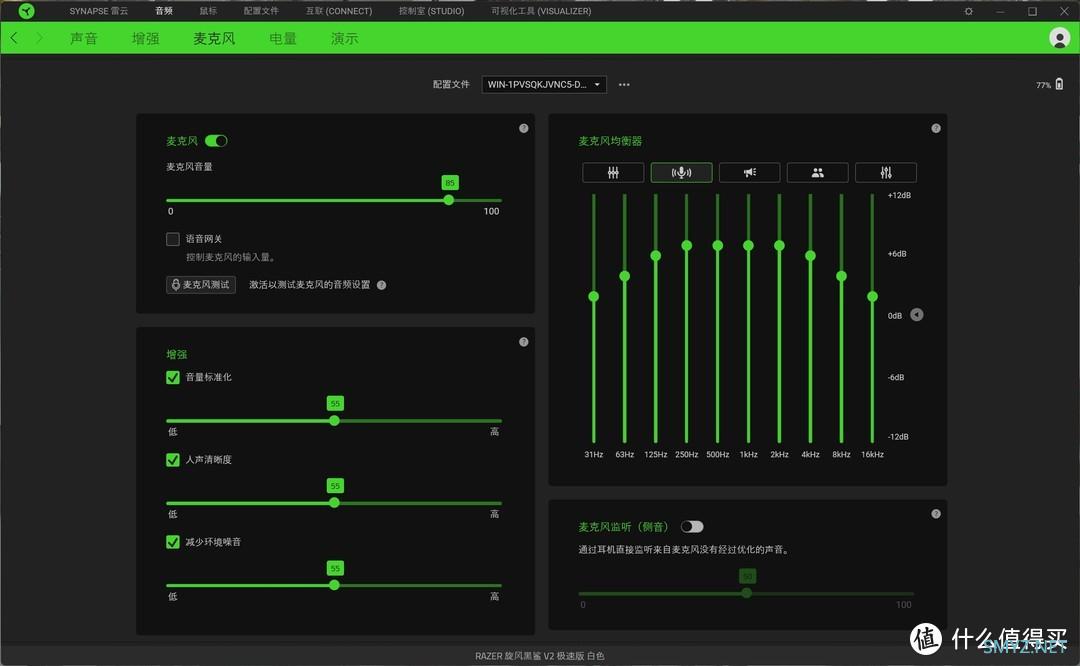Adjust the 麦克风音量 slider handle
The width and height of the screenshot is (1080, 666).
[449, 200]
